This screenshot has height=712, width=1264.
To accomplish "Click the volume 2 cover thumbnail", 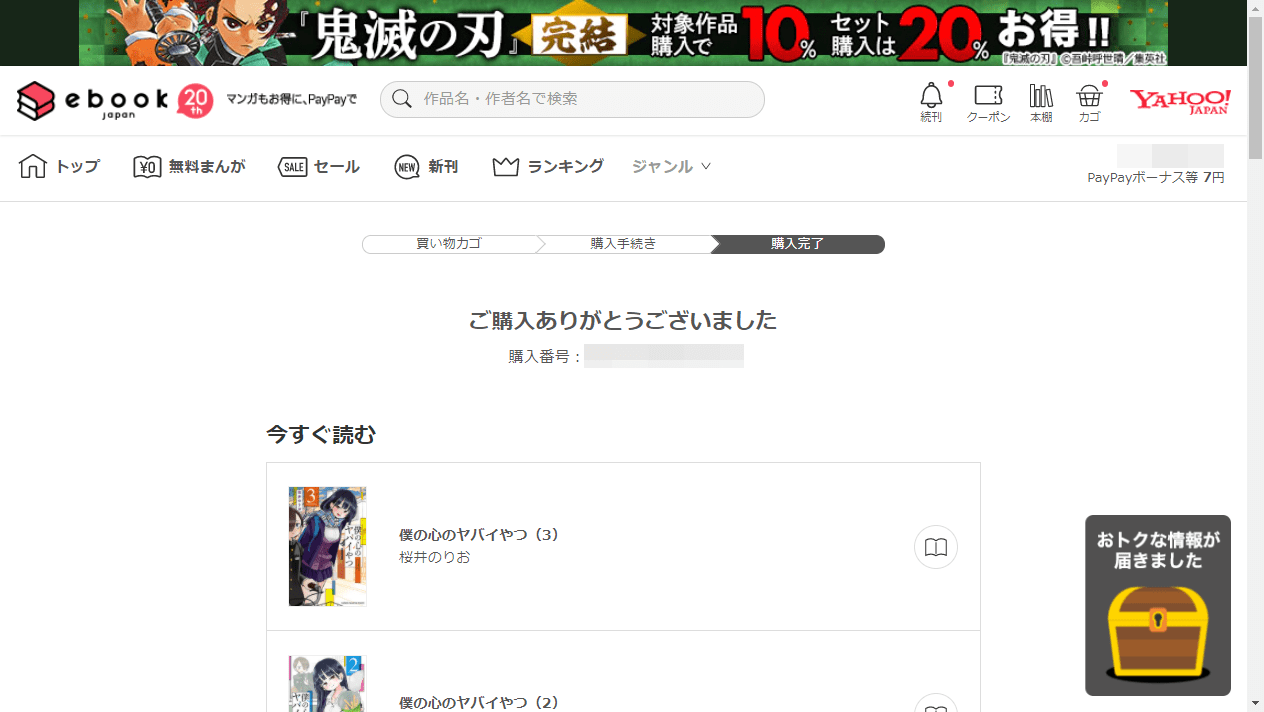I will [x=327, y=684].
